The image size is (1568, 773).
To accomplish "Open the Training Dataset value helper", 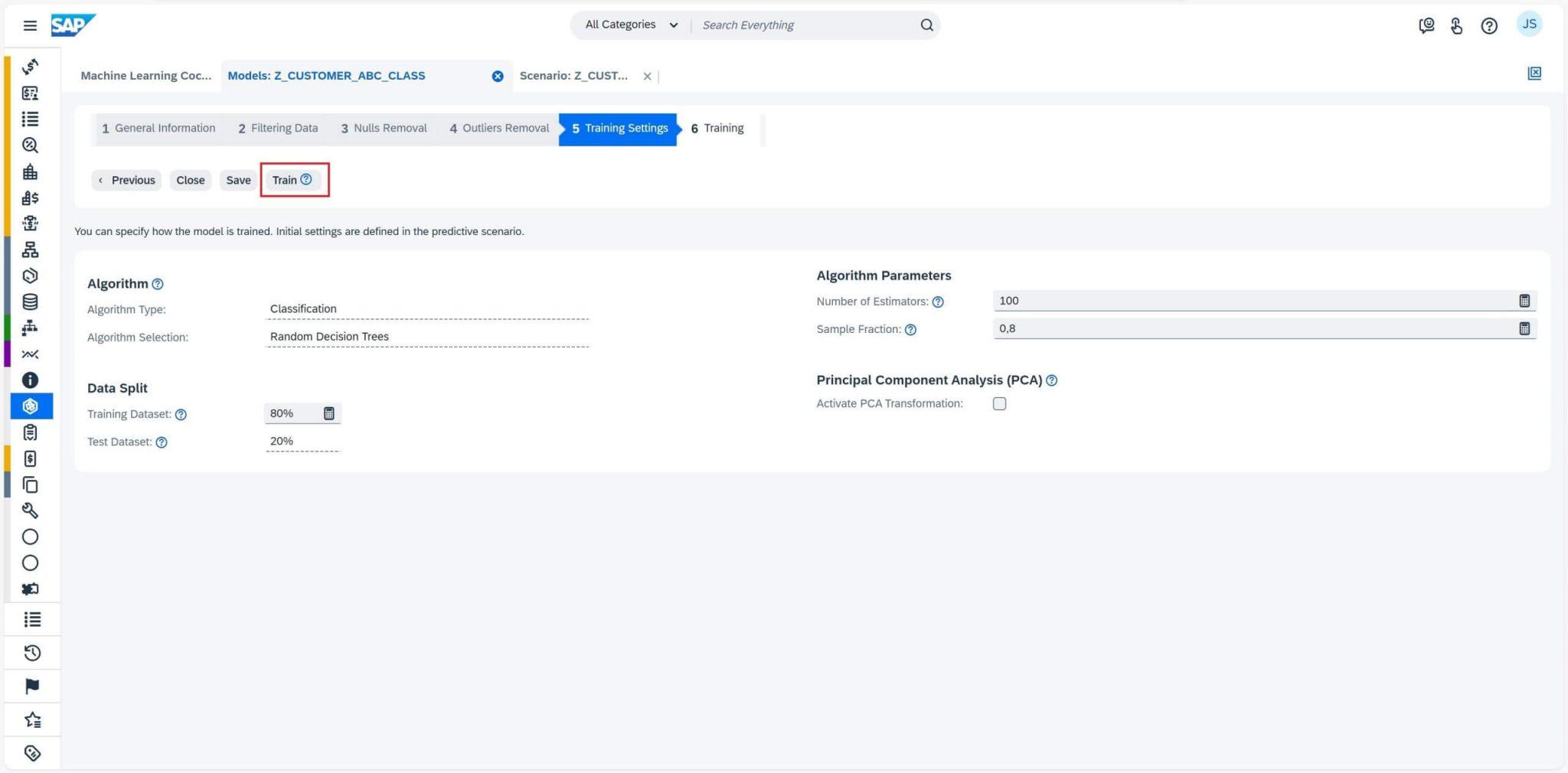I will click(329, 413).
